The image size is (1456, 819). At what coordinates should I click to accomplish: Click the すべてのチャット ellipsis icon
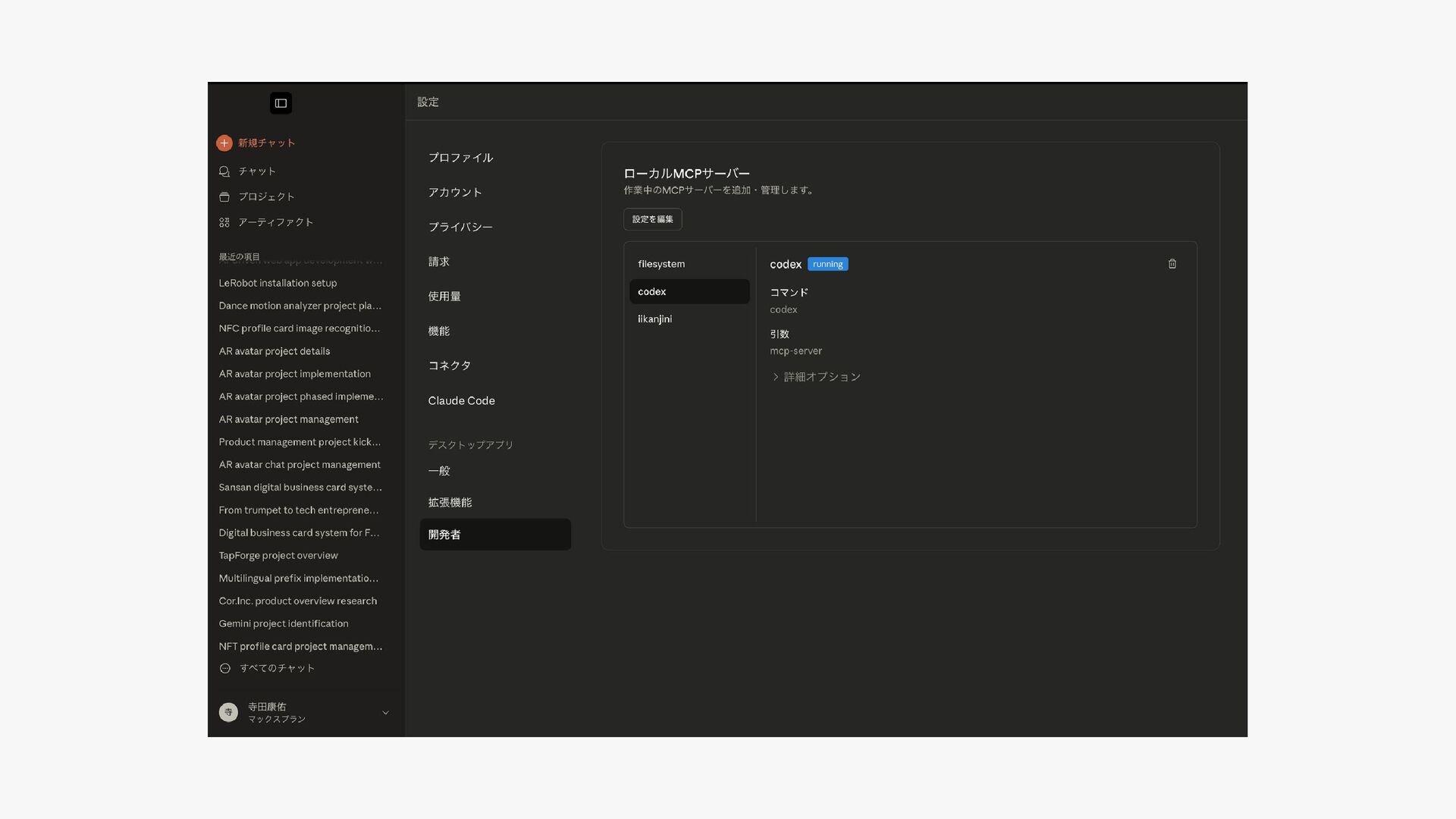225,668
